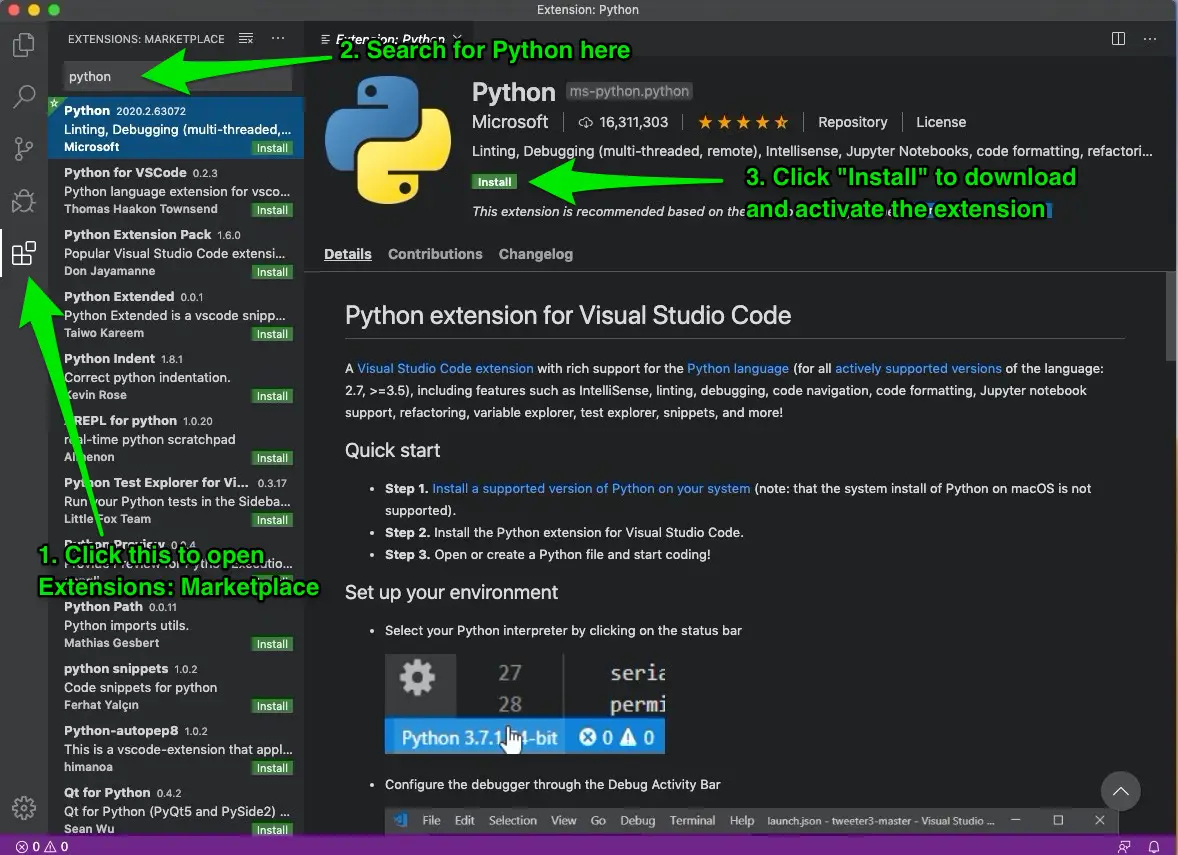Image resolution: width=1178 pixels, height=855 pixels.
Task: Open the Explorer view in the Activity Bar
Action: [24, 44]
